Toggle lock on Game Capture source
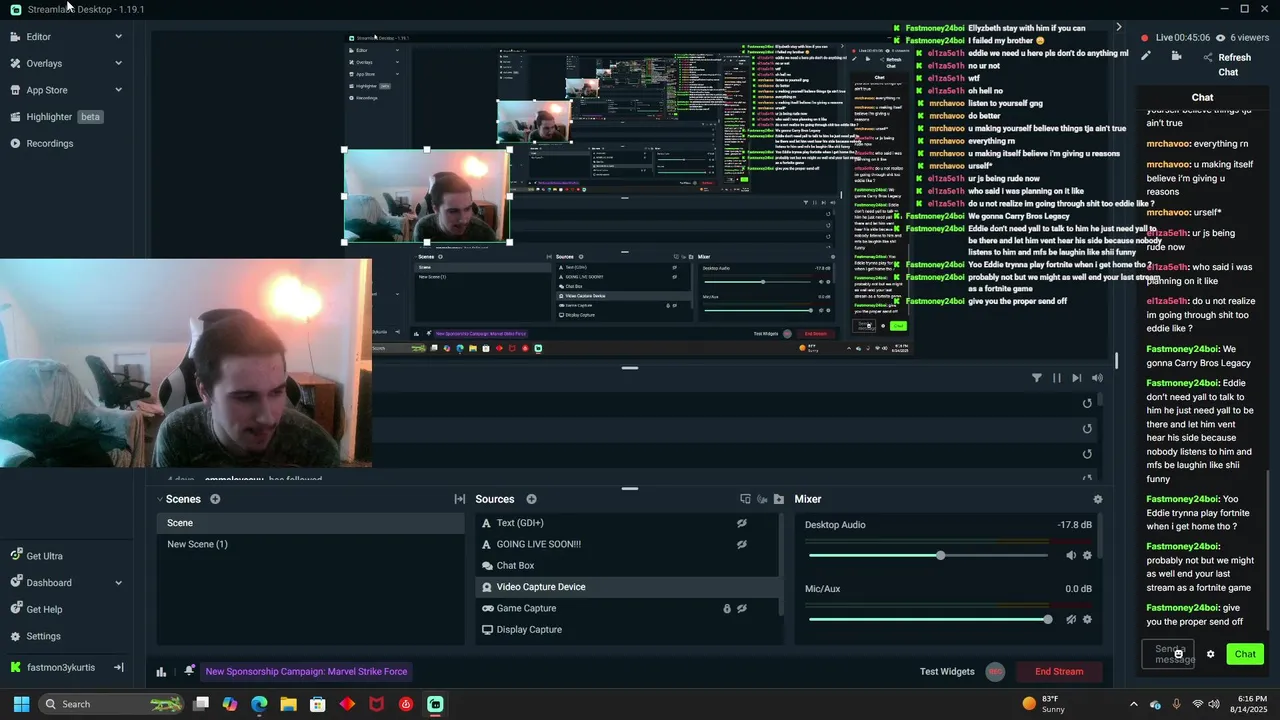The width and height of the screenshot is (1280, 720). 727,608
